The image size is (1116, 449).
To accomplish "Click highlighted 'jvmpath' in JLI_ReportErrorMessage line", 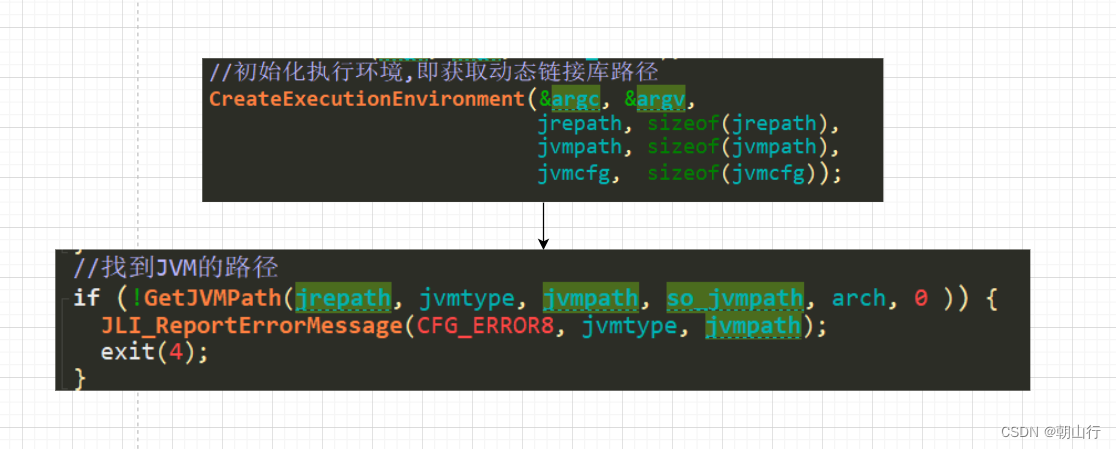I will pyautogui.click(x=753, y=327).
